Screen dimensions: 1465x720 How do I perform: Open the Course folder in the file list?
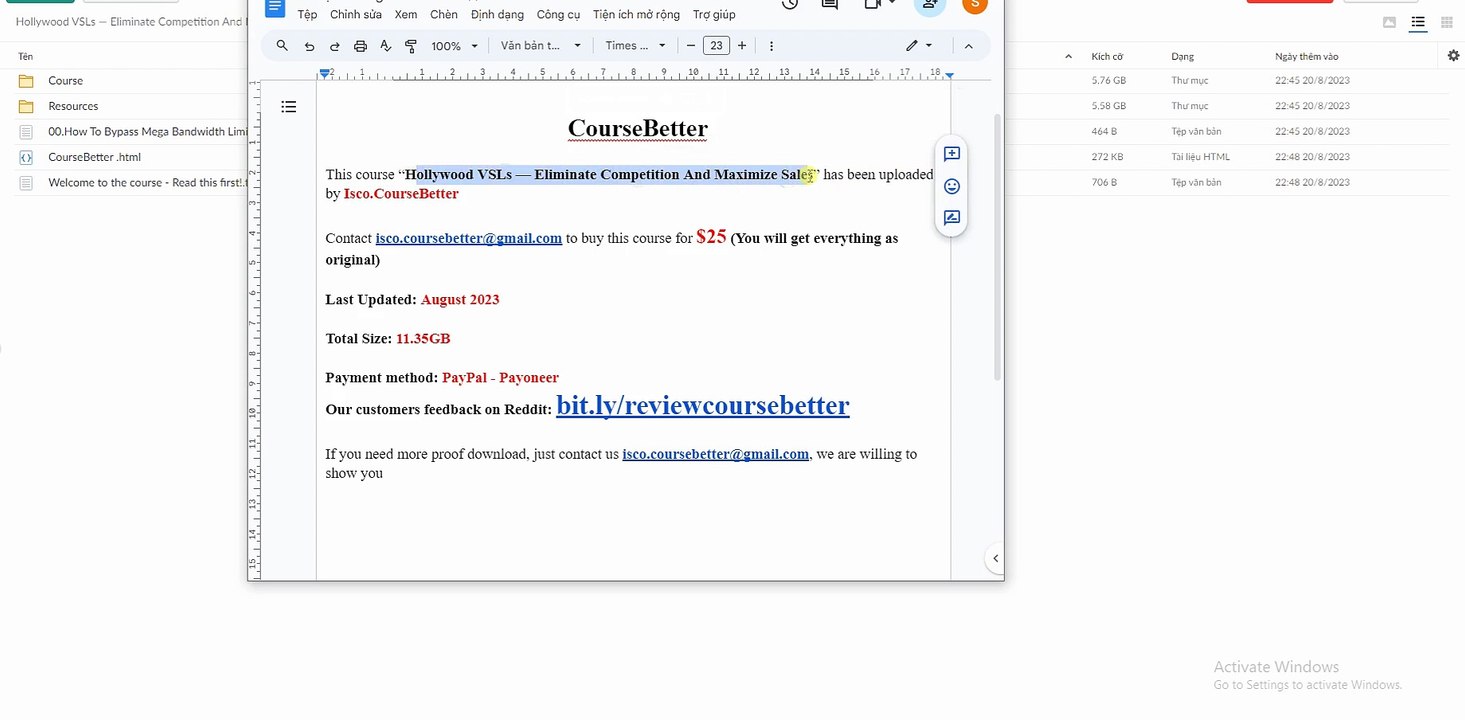(x=66, y=81)
